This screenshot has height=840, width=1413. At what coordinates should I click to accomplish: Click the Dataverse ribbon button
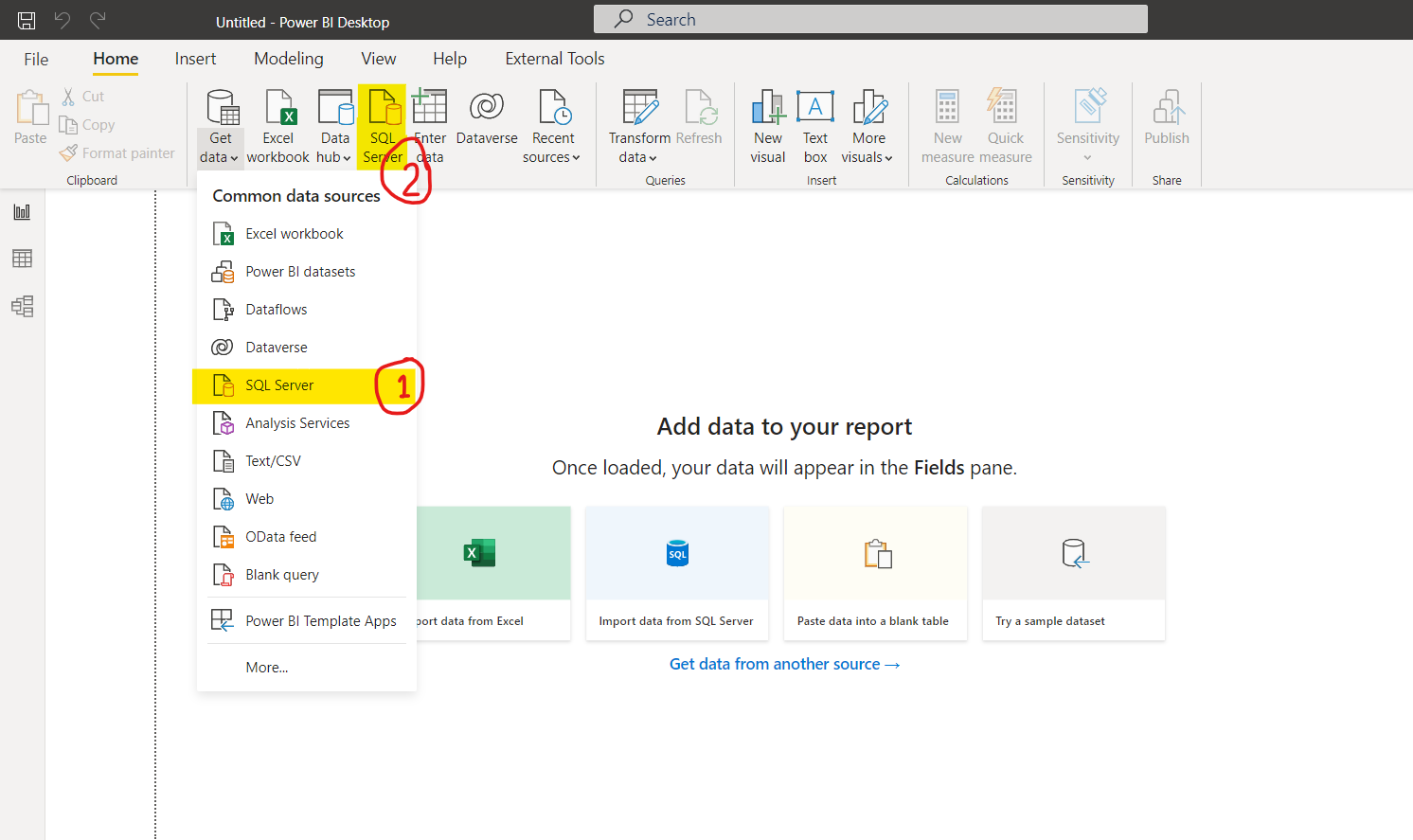click(487, 118)
